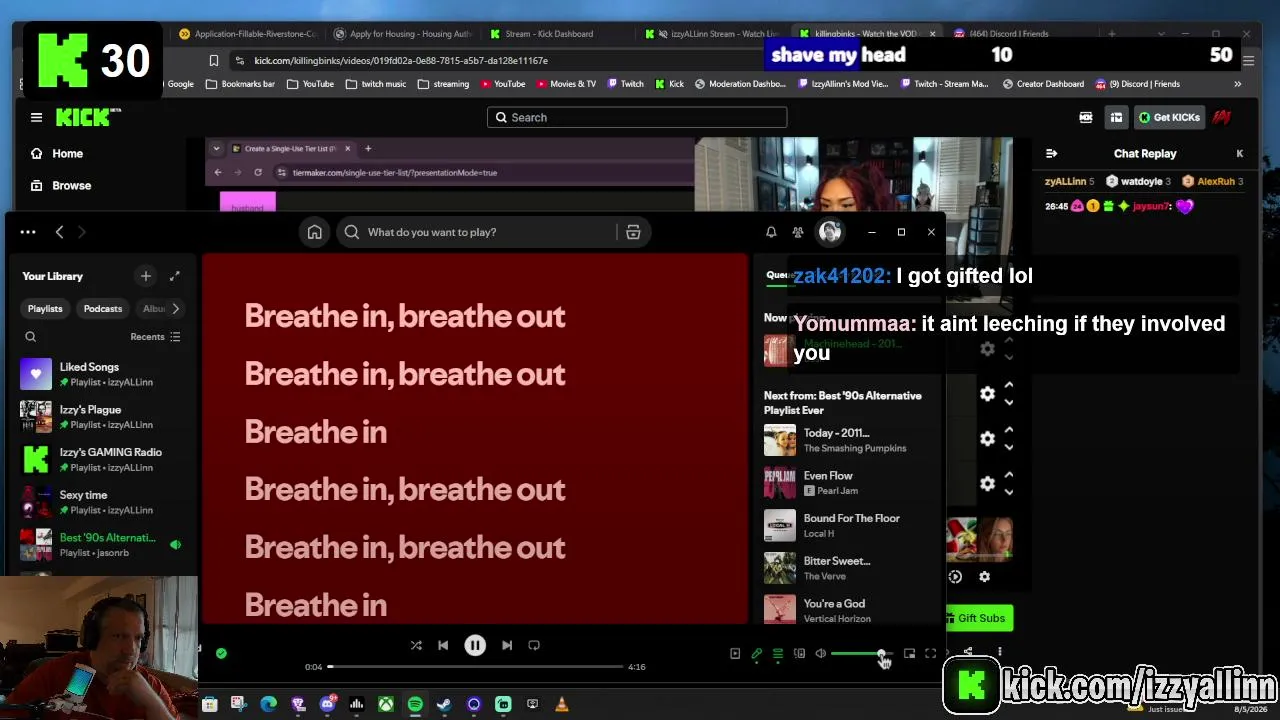Open the Bookmarks bar folder
The height and width of the screenshot is (720, 1280).
[x=240, y=84]
